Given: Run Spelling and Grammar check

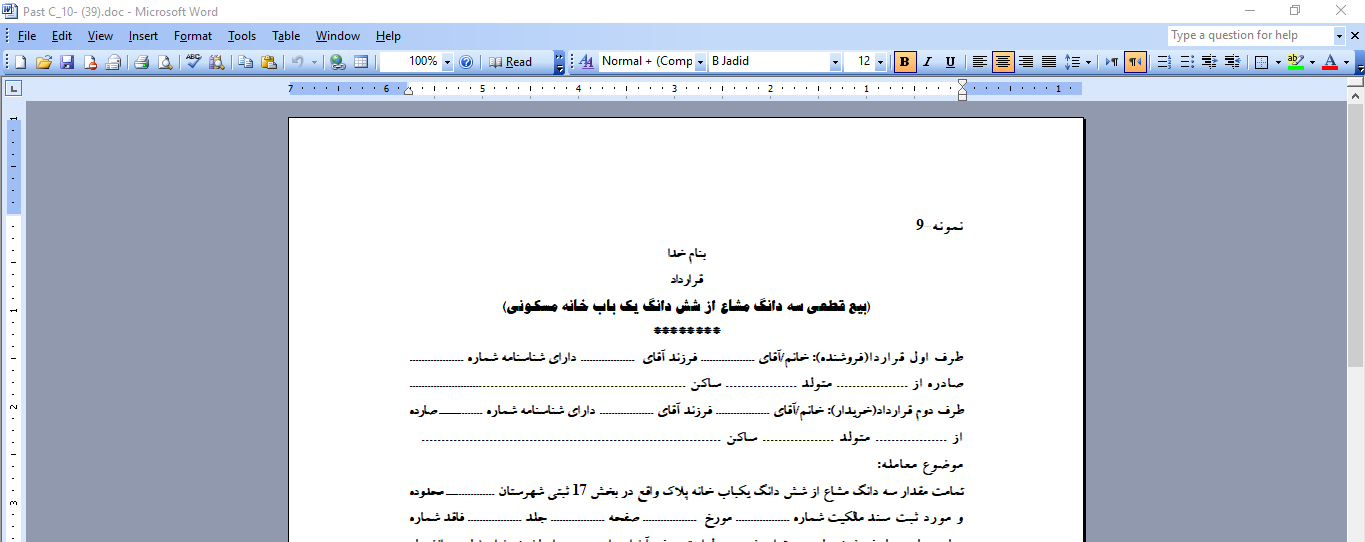Looking at the screenshot, I should pos(194,62).
